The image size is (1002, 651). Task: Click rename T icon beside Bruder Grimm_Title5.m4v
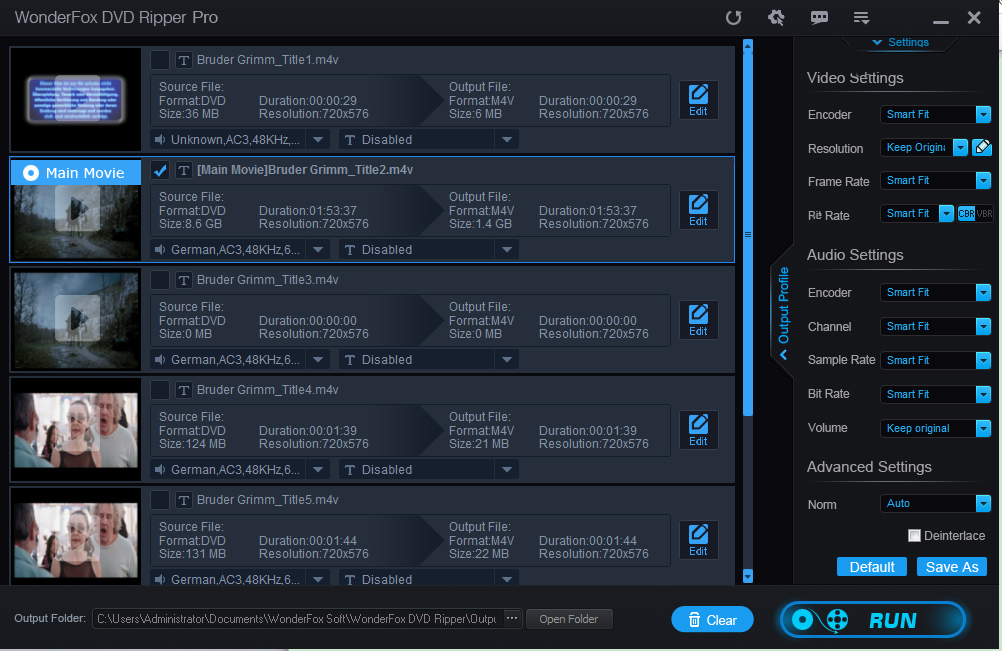point(184,500)
